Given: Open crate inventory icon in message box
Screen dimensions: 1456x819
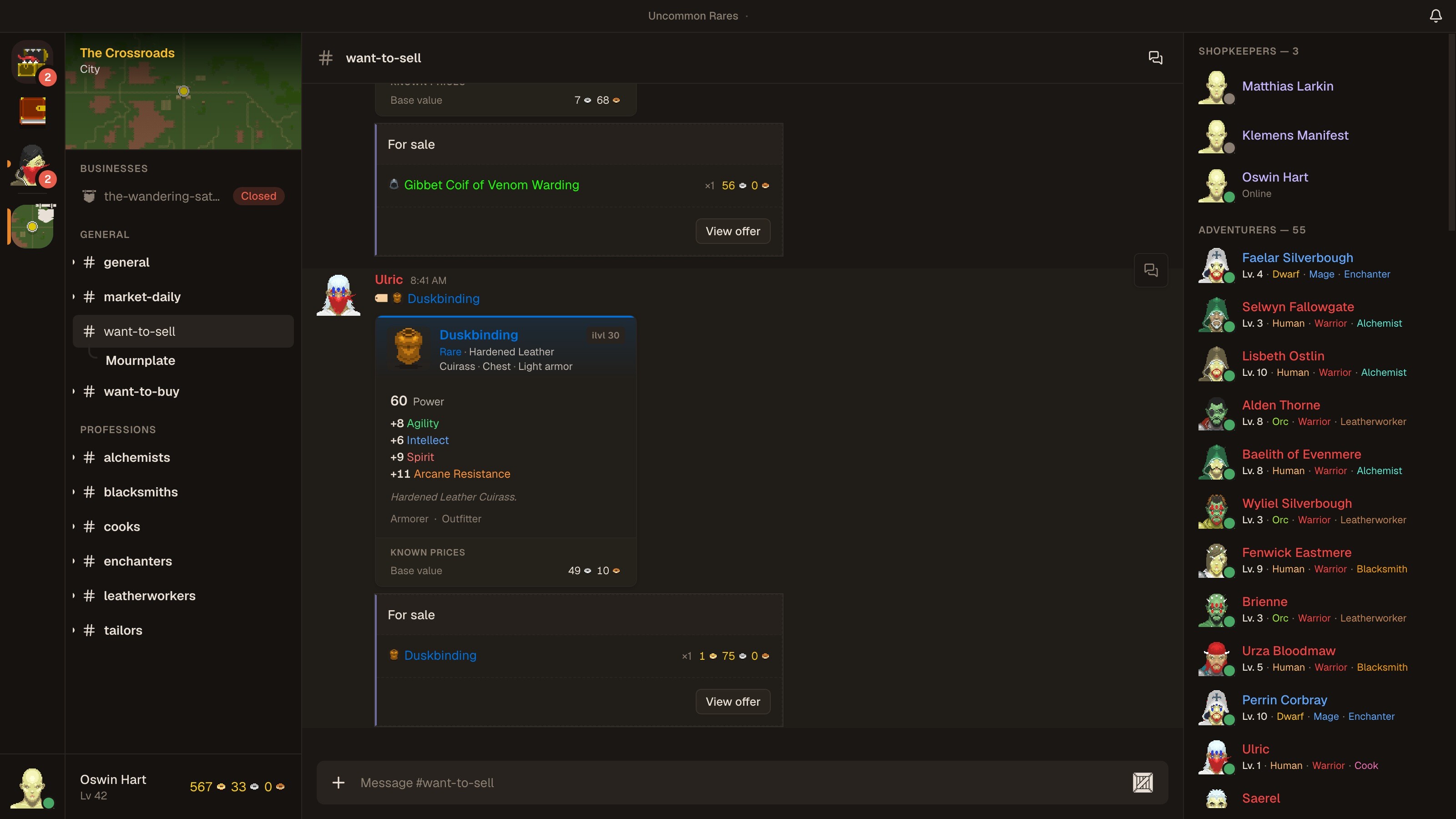Looking at the screenshot, I should point(1143,782).
